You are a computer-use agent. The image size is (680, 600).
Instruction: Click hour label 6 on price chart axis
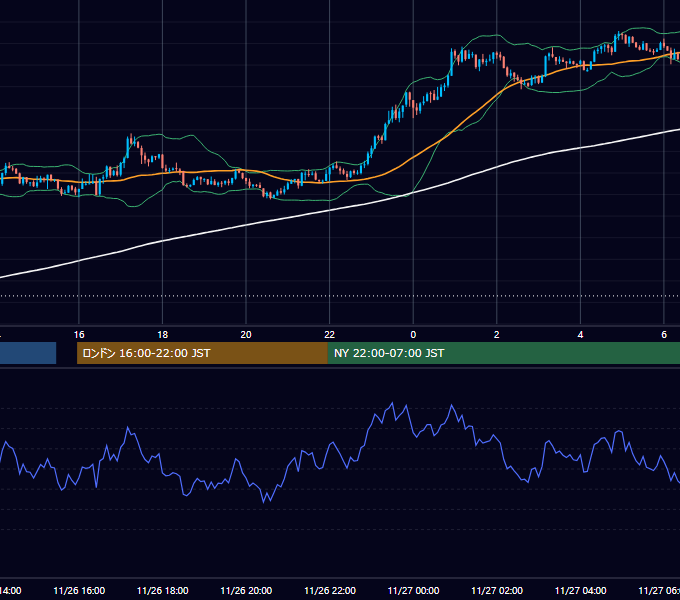pyautogui.click(x=664, y=335)
